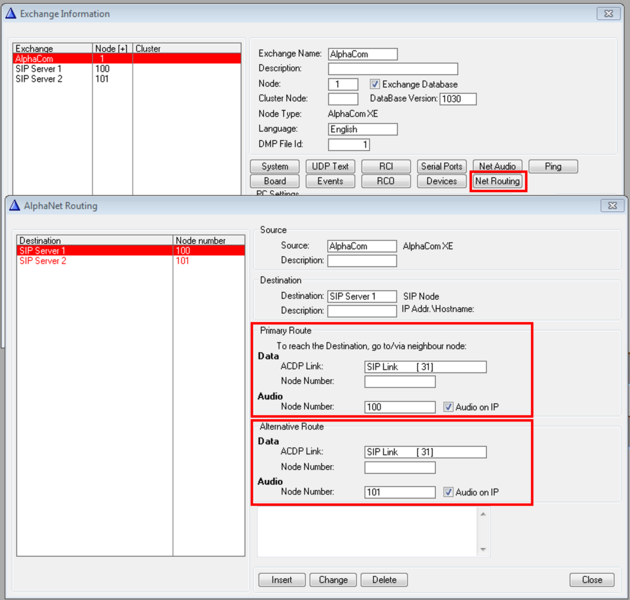The height and width of the screenshot is (600, 630).
Task: Toggle Audio on IP in Alternative Route
Action: point(448,492)
